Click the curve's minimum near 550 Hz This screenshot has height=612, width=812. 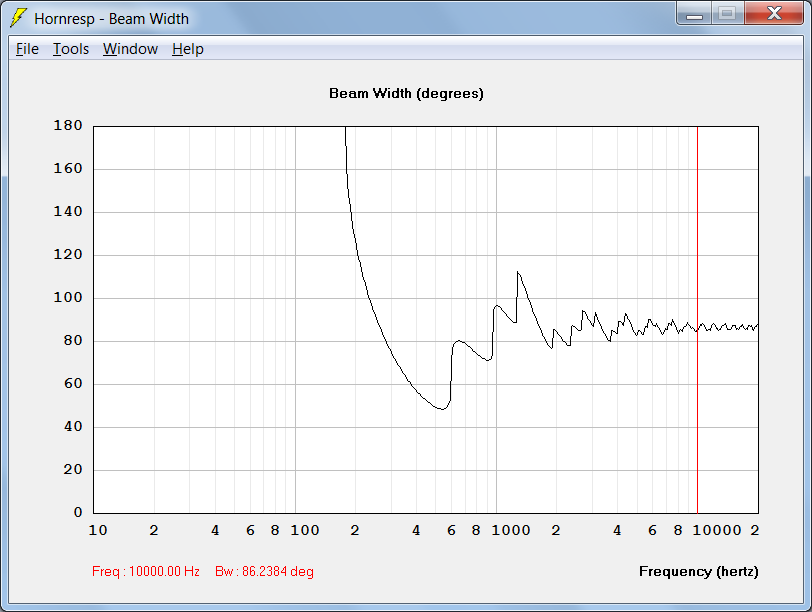click(x=442, y=409)
